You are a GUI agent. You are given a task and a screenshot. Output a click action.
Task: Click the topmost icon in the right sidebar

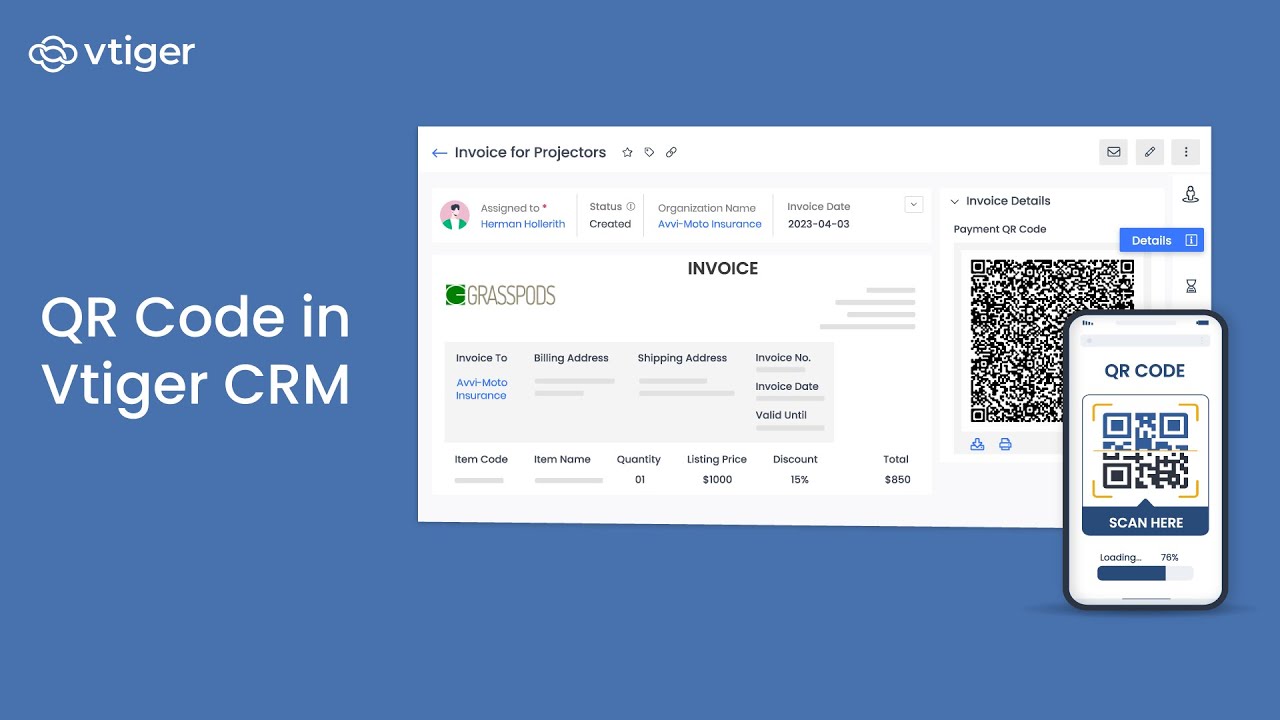click(x=1190, y=194)
